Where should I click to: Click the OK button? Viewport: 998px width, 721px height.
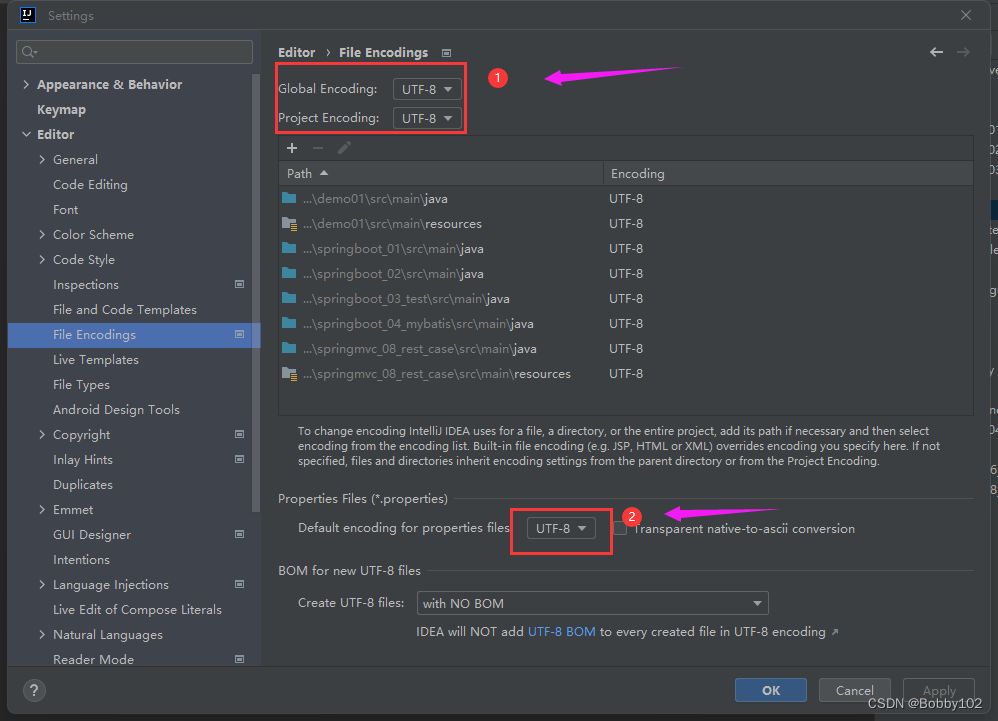click(x=771, y=690)
